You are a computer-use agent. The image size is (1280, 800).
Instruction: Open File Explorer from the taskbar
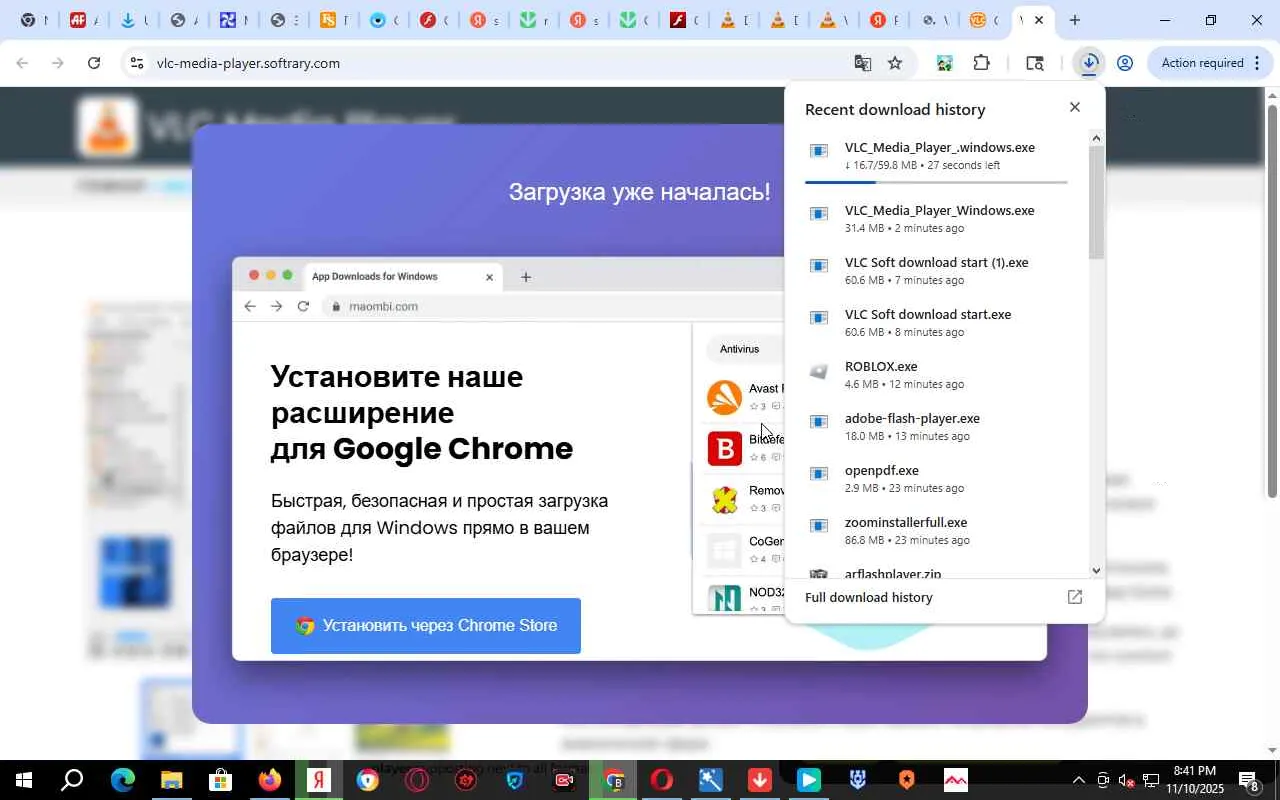(171, 780)
